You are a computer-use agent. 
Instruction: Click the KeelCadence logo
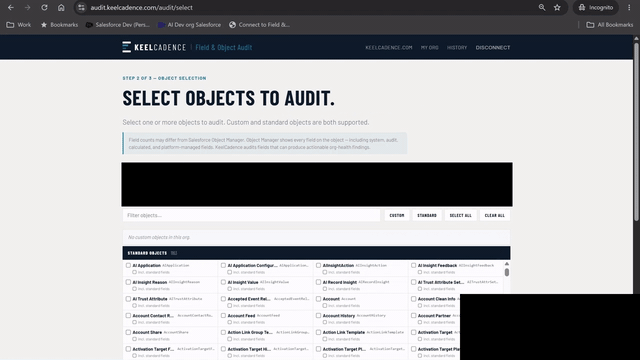pos(154,47)
